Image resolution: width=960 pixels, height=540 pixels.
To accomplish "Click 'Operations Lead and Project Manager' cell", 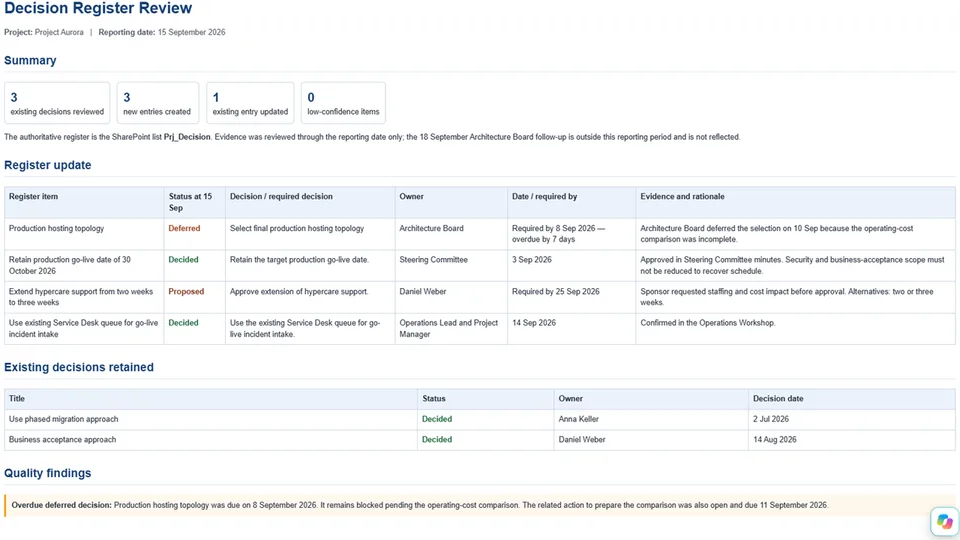I will click(449, 328).
